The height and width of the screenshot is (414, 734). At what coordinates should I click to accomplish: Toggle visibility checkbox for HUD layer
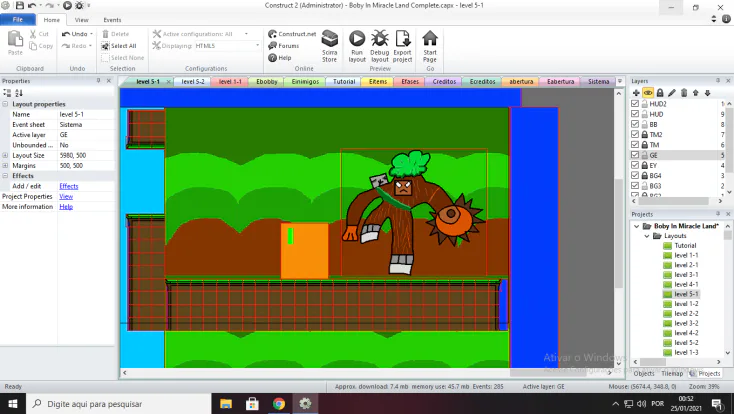point(635,114)
